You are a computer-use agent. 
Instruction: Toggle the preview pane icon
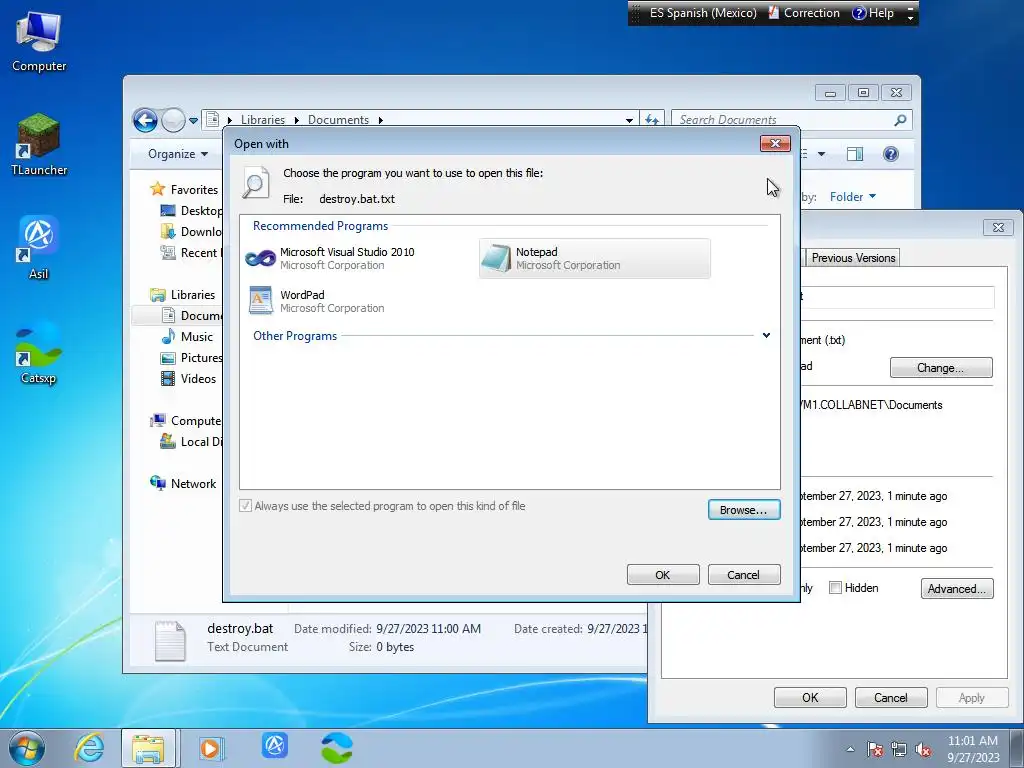click(854, 154)
